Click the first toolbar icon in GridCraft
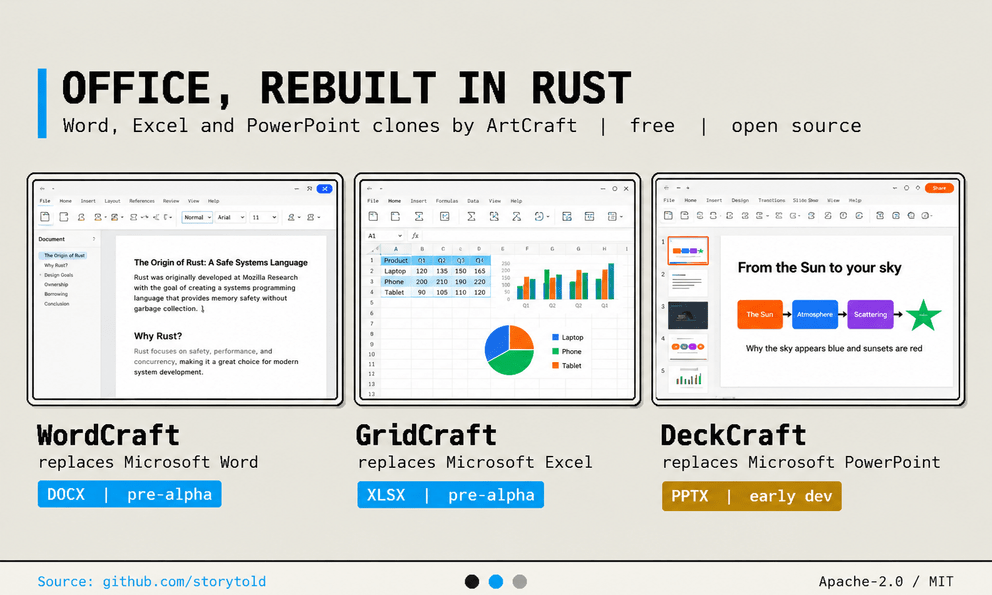 pos(373,216)
